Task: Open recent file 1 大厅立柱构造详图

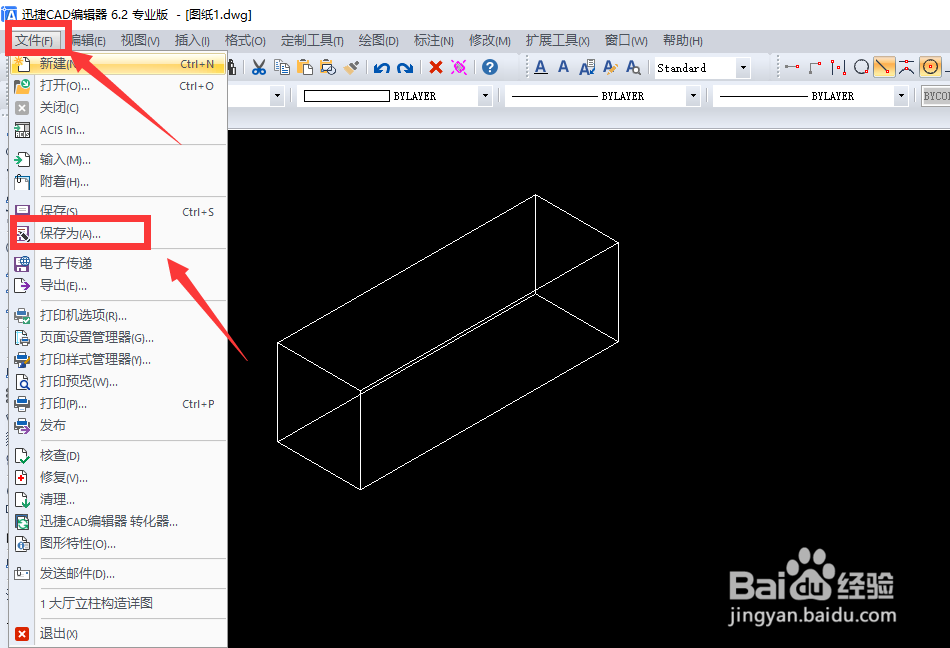Action: coord(118,603)
